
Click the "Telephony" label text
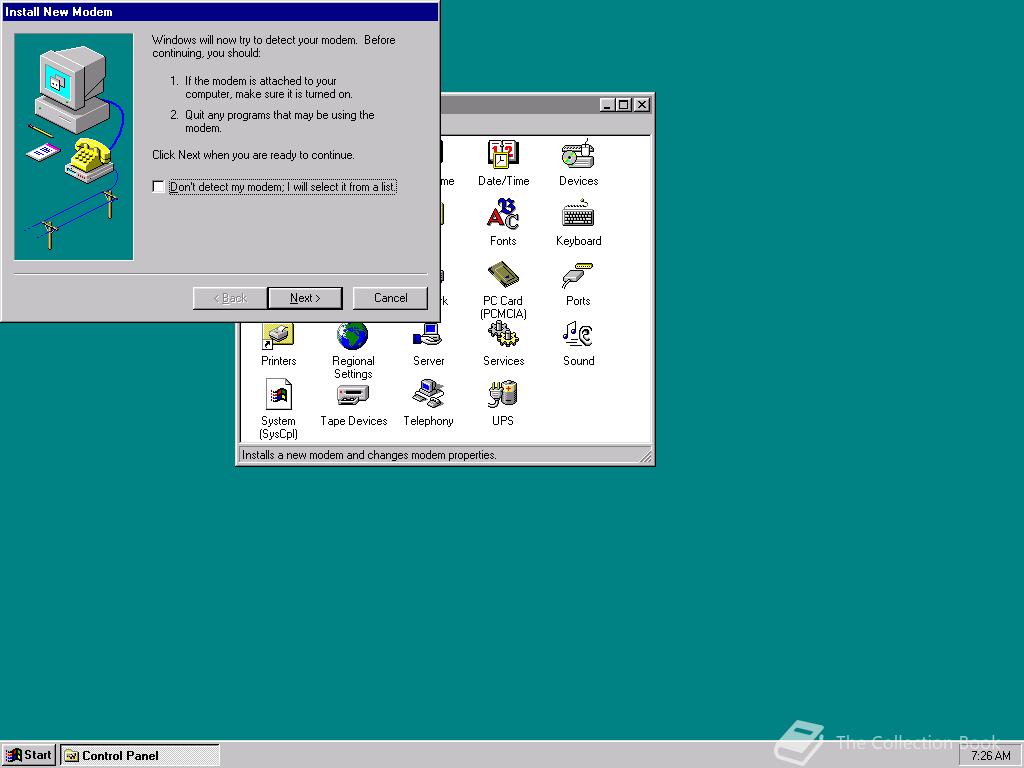(x=428, y=421)
